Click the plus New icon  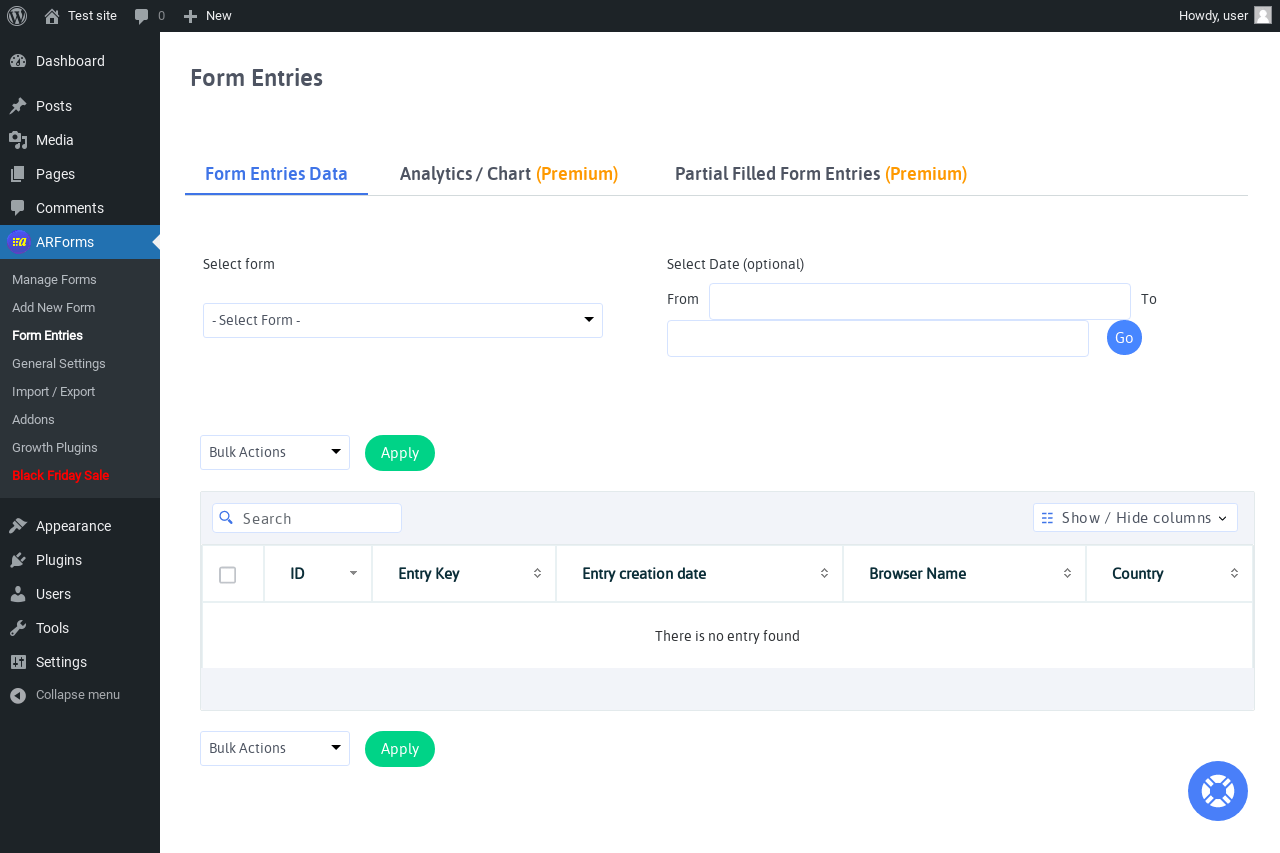tap(190, 16)
